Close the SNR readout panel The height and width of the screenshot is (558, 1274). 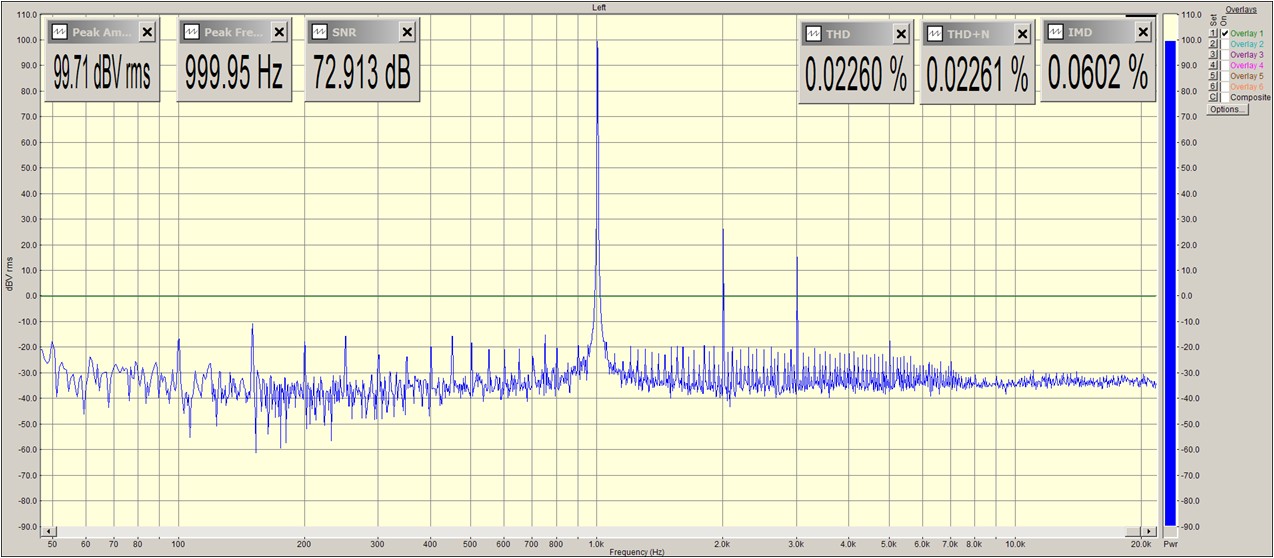point(407,32)
